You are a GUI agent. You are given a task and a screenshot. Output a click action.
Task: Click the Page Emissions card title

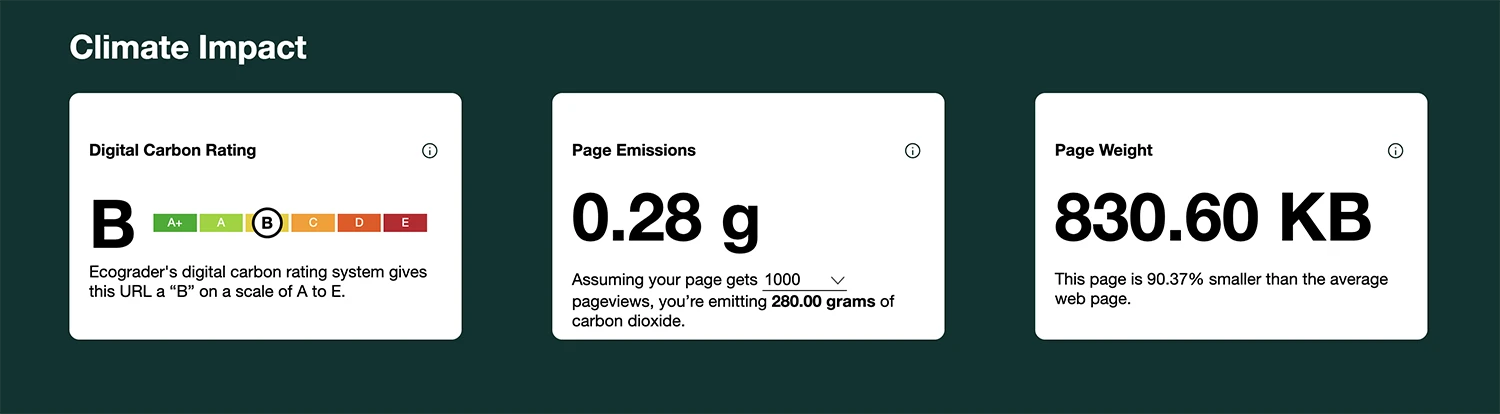pos(634,151)
